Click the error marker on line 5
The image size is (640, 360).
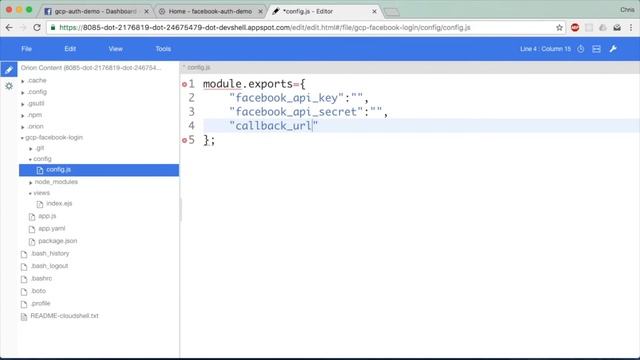184,140
